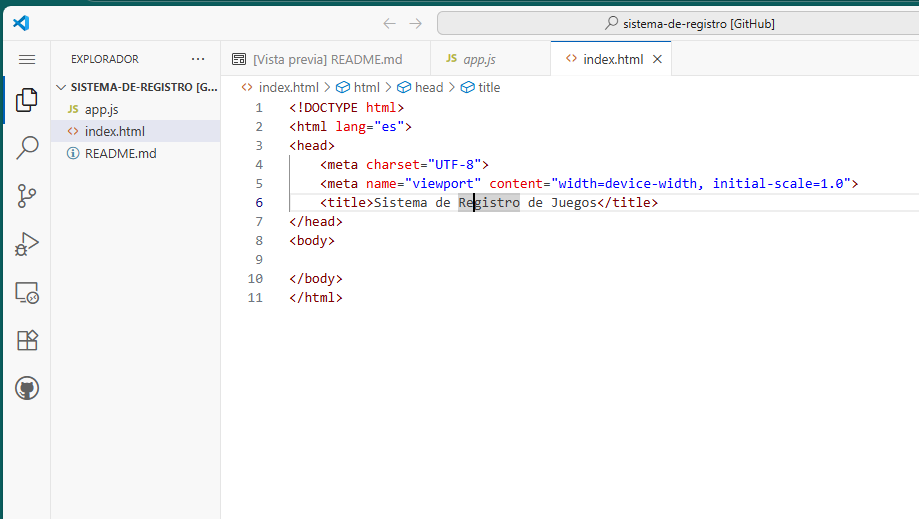This screenshot has width=919, height=519.
Task: Click the word Juegos in the title
Action: [x=574, y=203]
